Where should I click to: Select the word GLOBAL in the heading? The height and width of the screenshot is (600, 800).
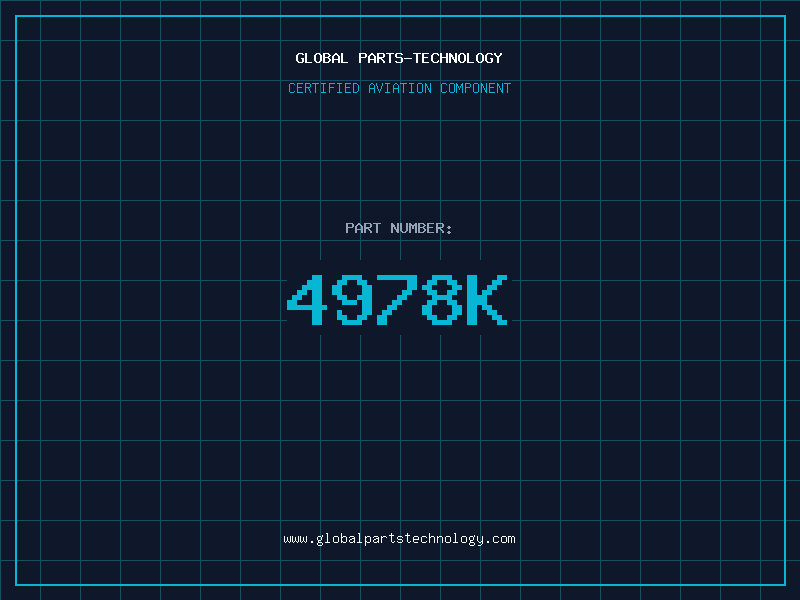[321, 58]
